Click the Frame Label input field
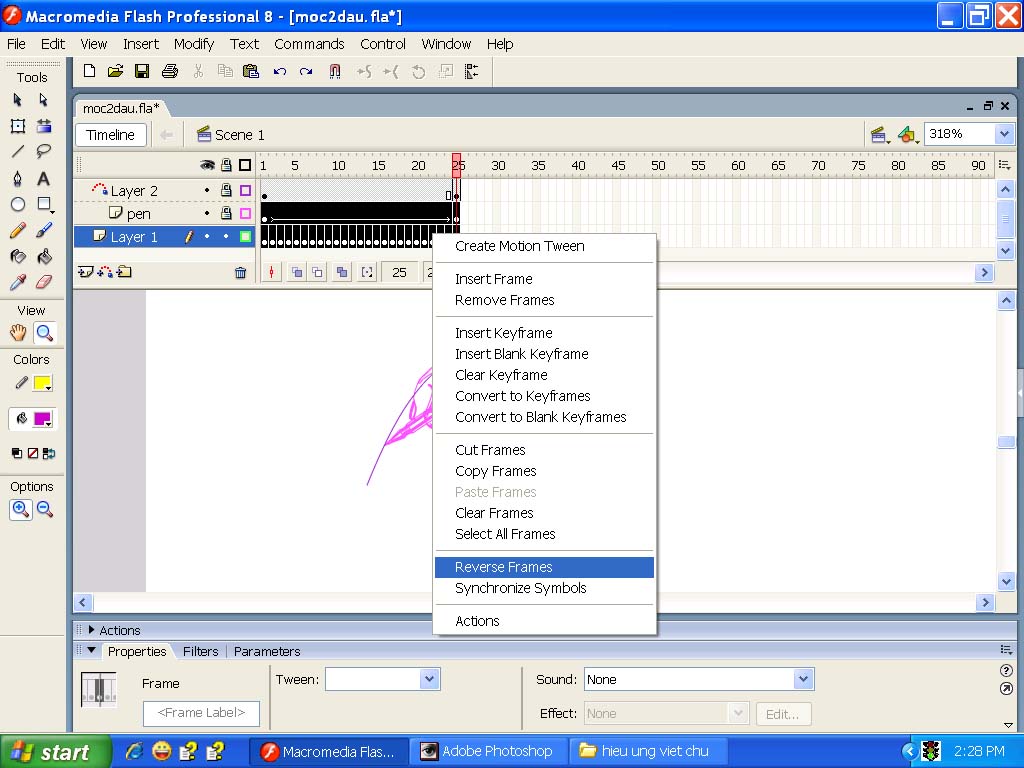 point(201,713)
